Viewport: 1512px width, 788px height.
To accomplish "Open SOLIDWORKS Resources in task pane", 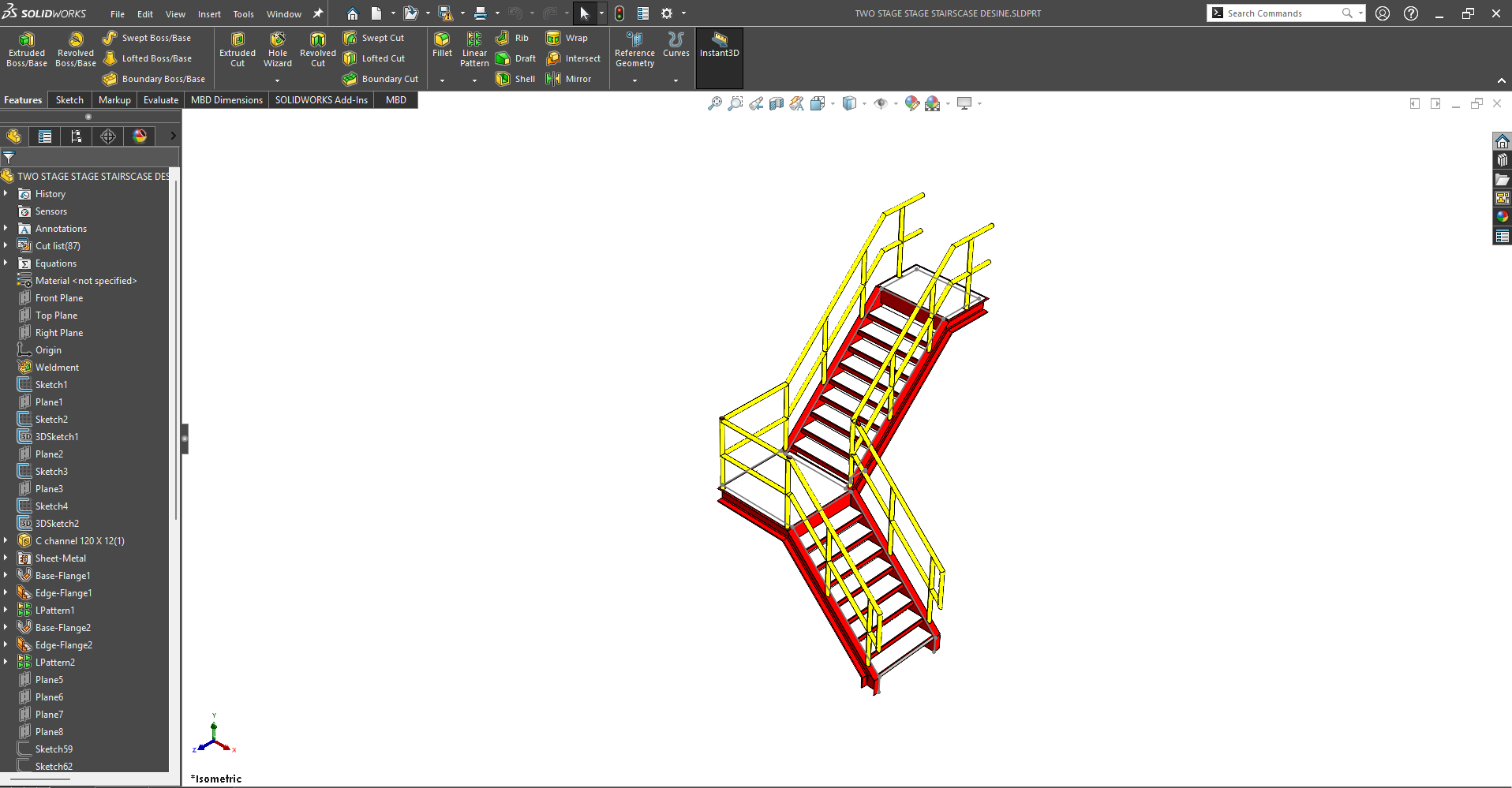I will (1503, 141).
